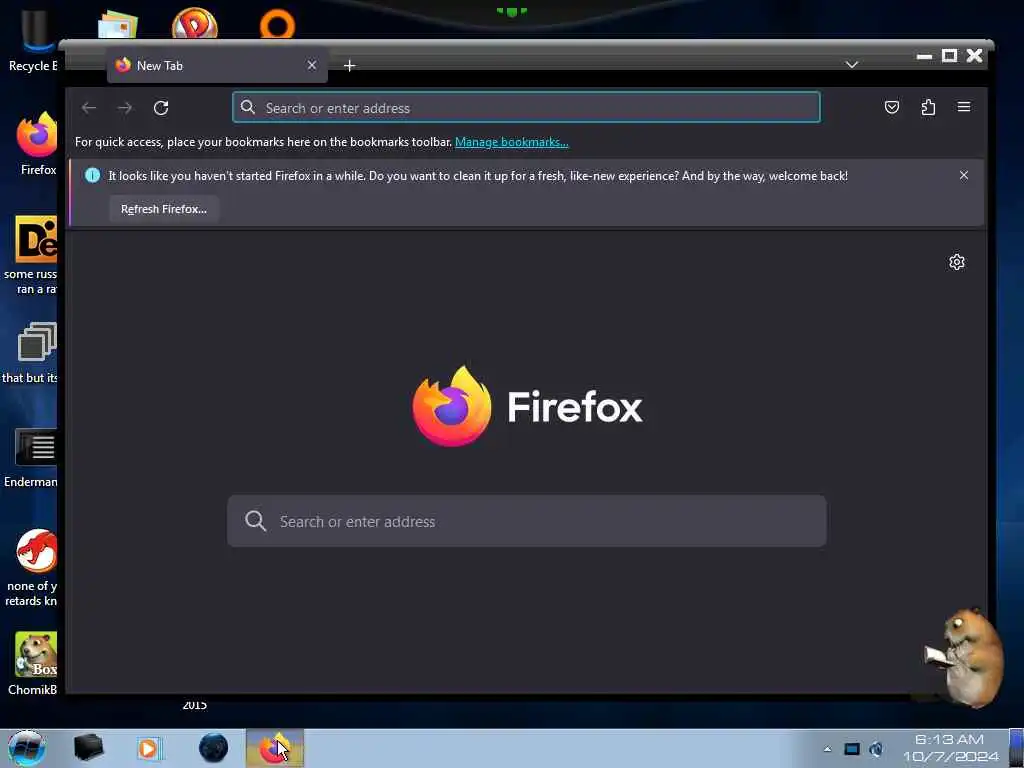Click the magnifier icon in center search box
This screenshot has width=1024, height=768.
point(255,521)
